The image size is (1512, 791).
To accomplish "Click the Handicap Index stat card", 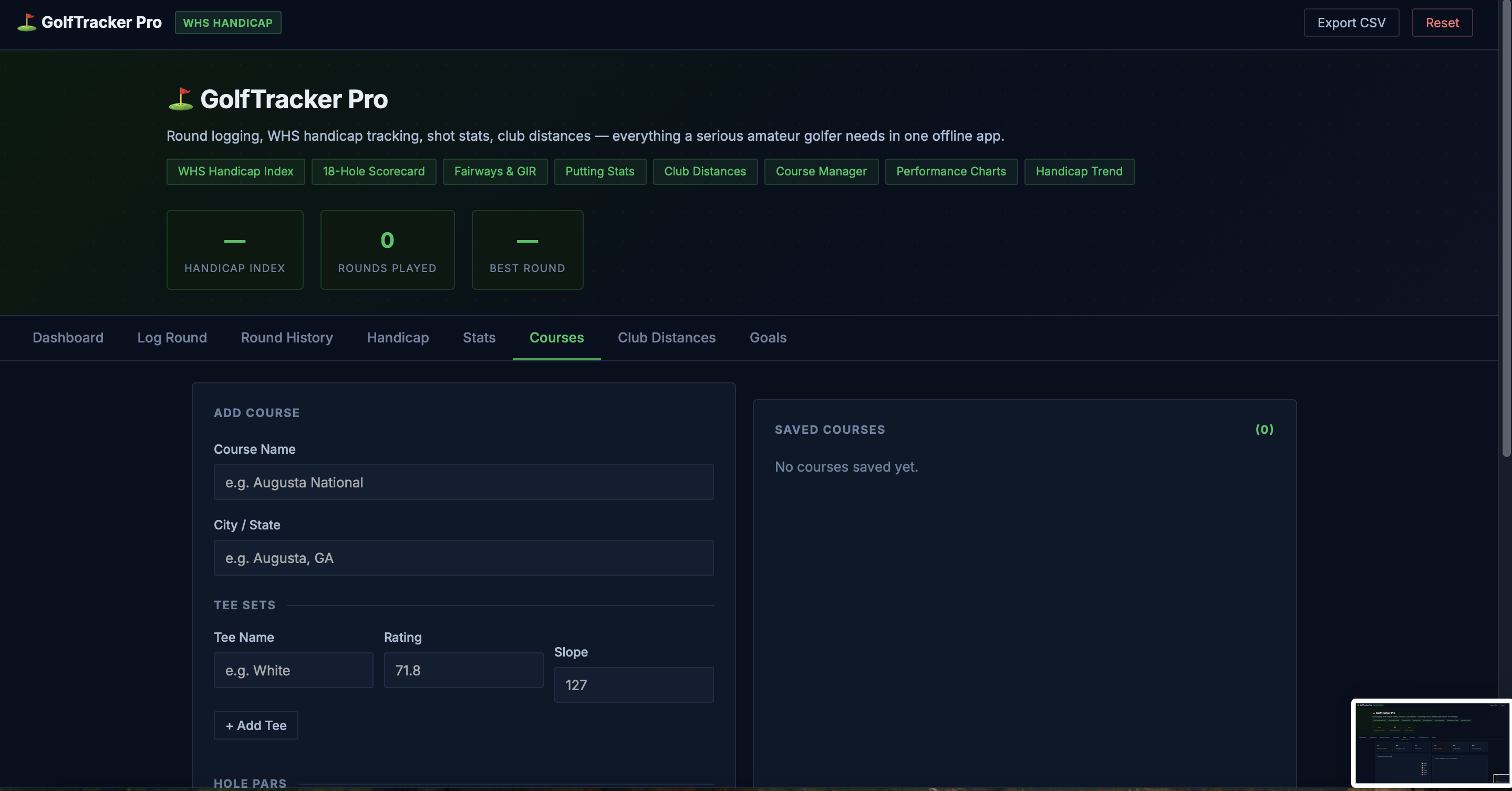I will (x=235, y=250).
